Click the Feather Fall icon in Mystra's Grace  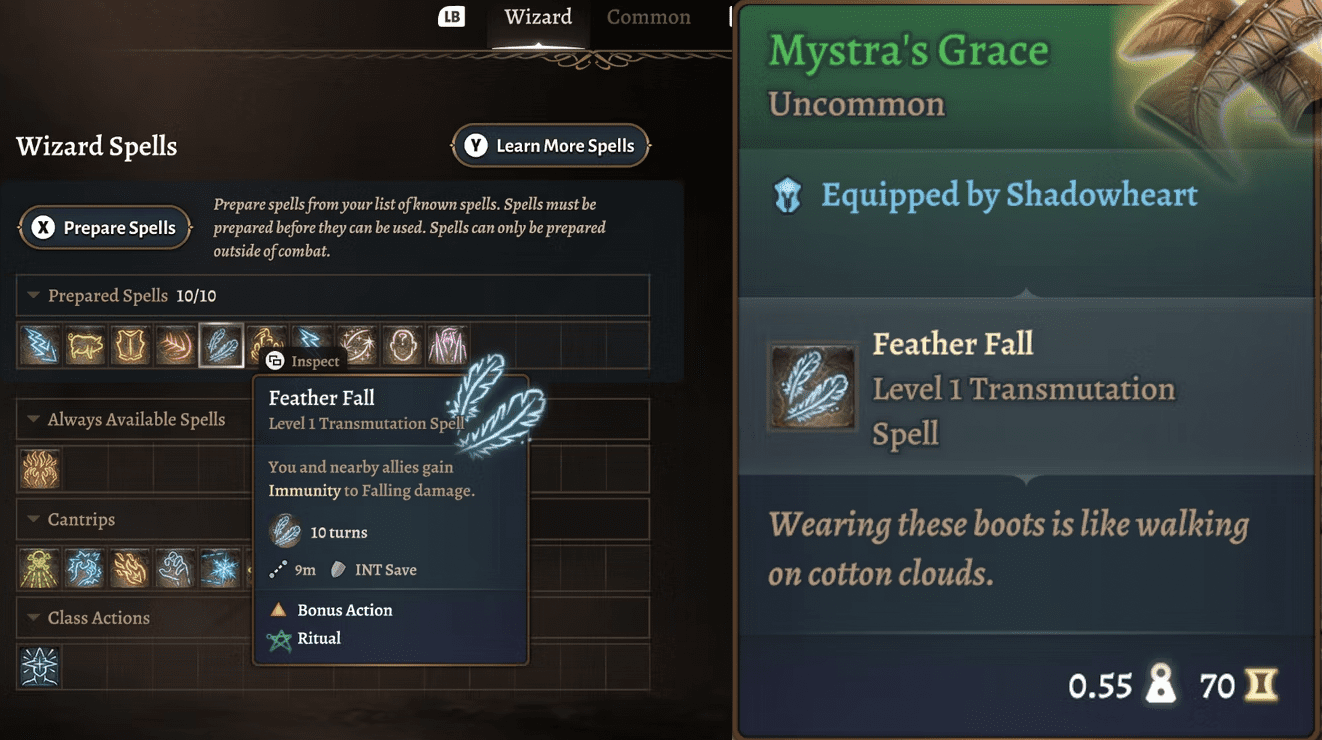pyautogui.click(x=812, y=389)
